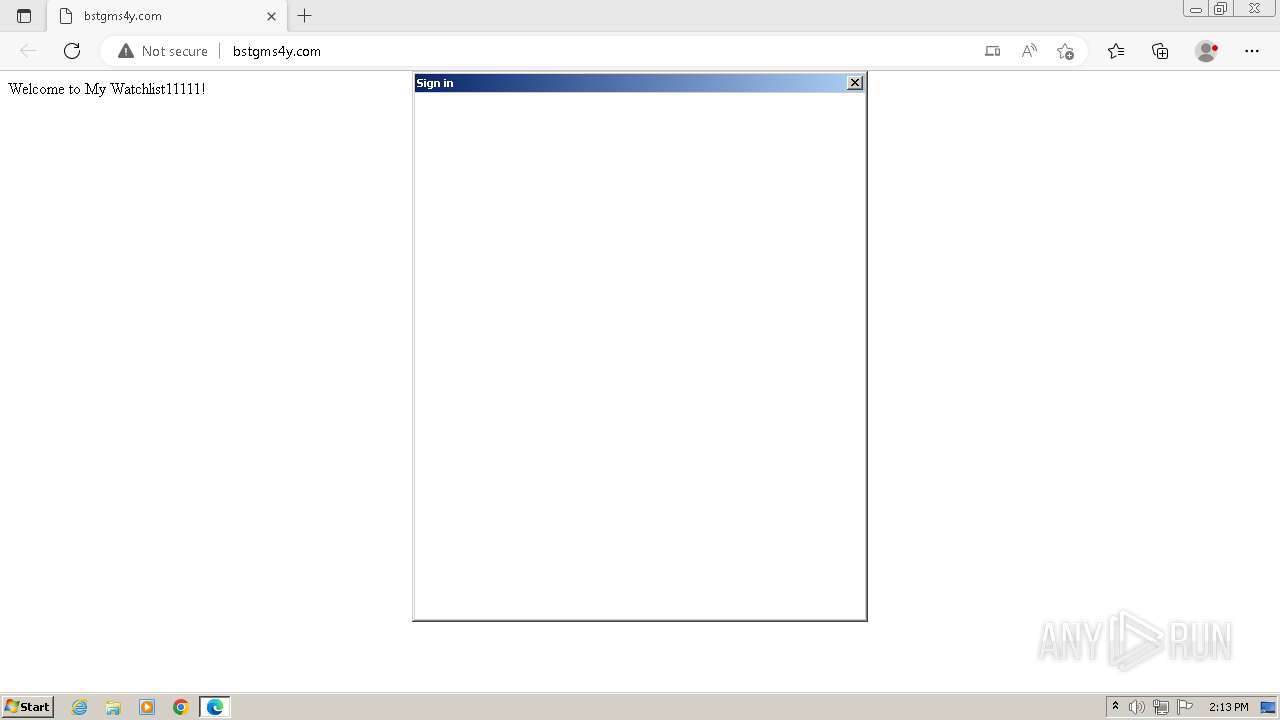This screenshot has height=720, width=1280.
Task: Go back with the back arrow
Action: [28, 51]
